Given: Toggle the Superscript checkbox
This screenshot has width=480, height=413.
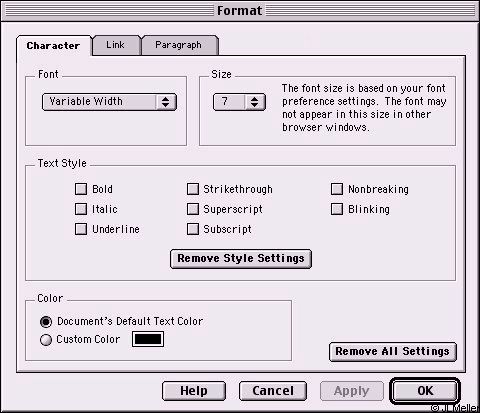Looking at the screenshot, I should click(193, 209).
